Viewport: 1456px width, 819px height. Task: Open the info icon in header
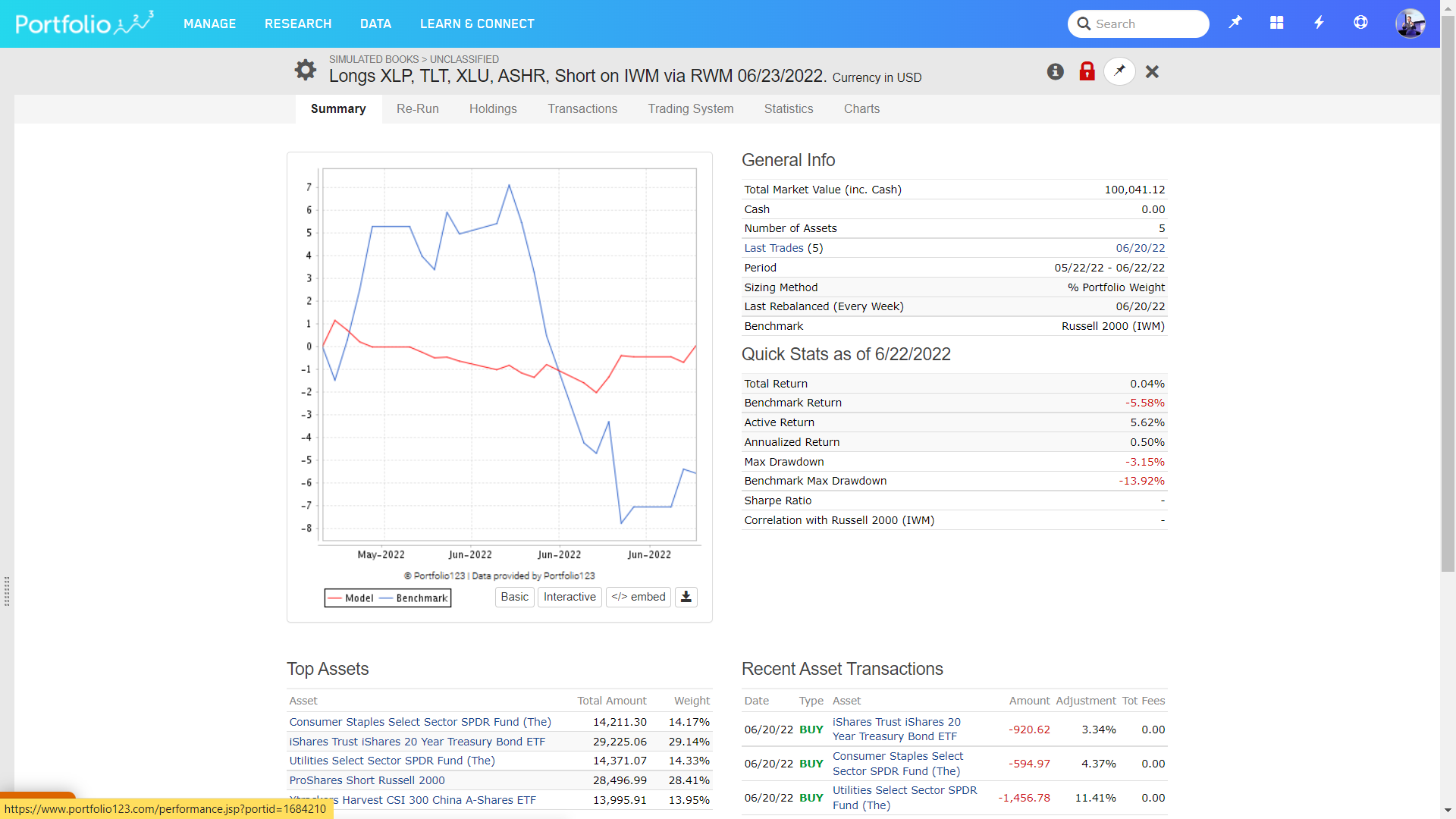click(1056, 71)
